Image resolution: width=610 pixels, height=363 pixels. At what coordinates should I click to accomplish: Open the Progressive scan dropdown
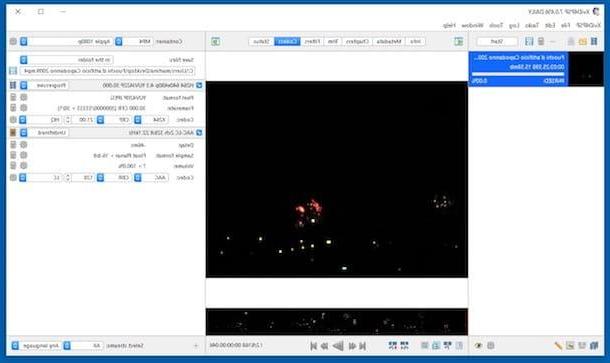44,85
